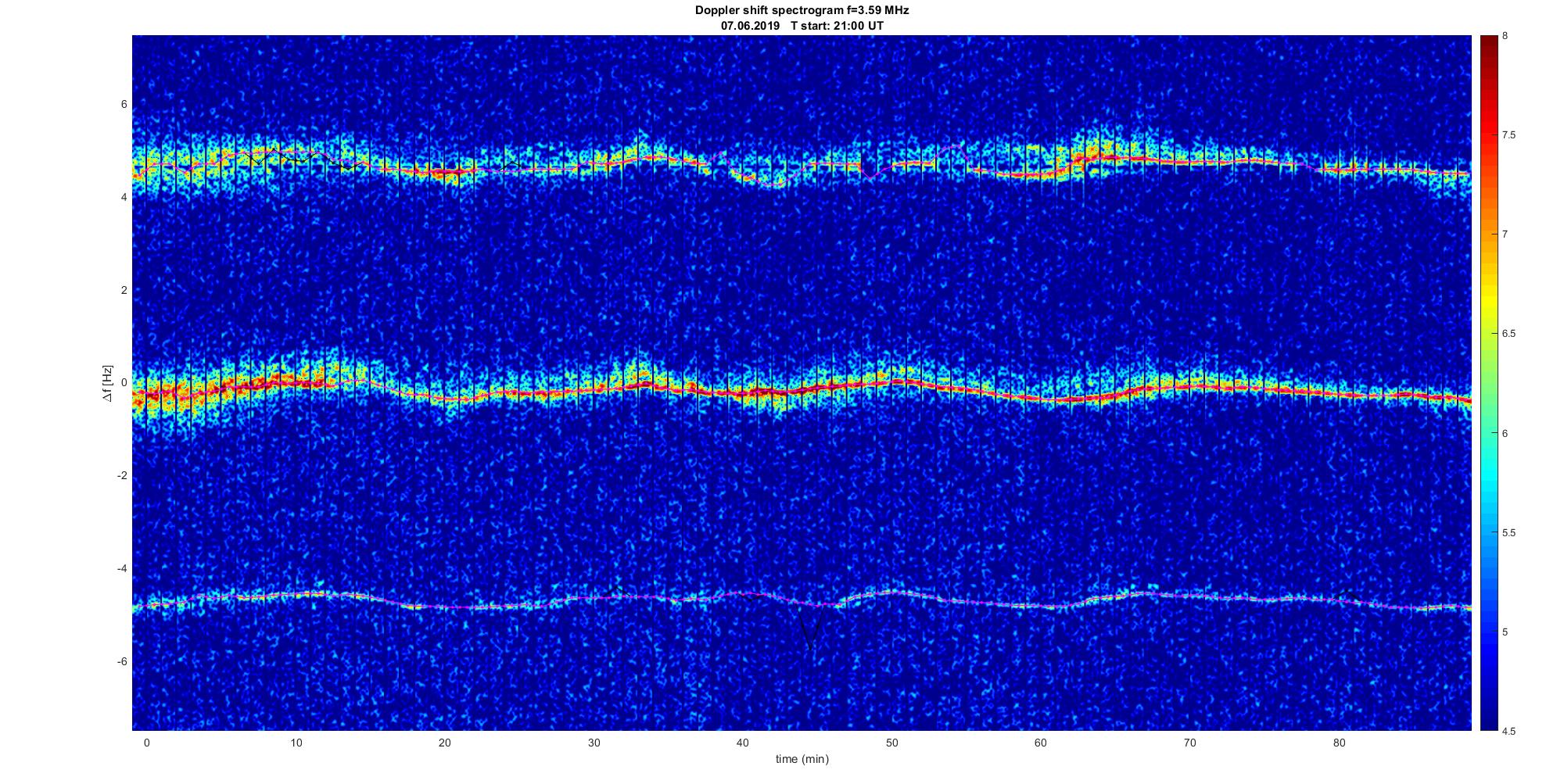Click the x-axis tick label 50
The image size is (1564, 784).
892,743
